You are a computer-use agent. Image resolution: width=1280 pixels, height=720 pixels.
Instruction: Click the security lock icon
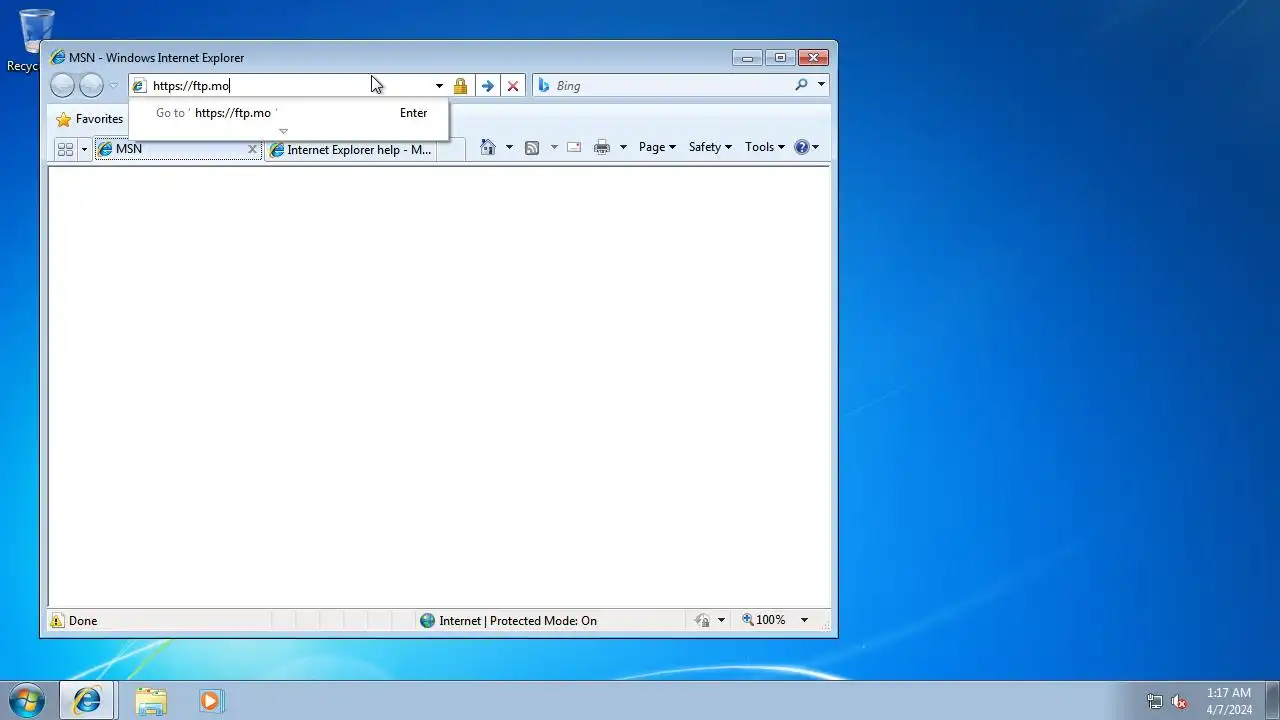pos(460,86)
